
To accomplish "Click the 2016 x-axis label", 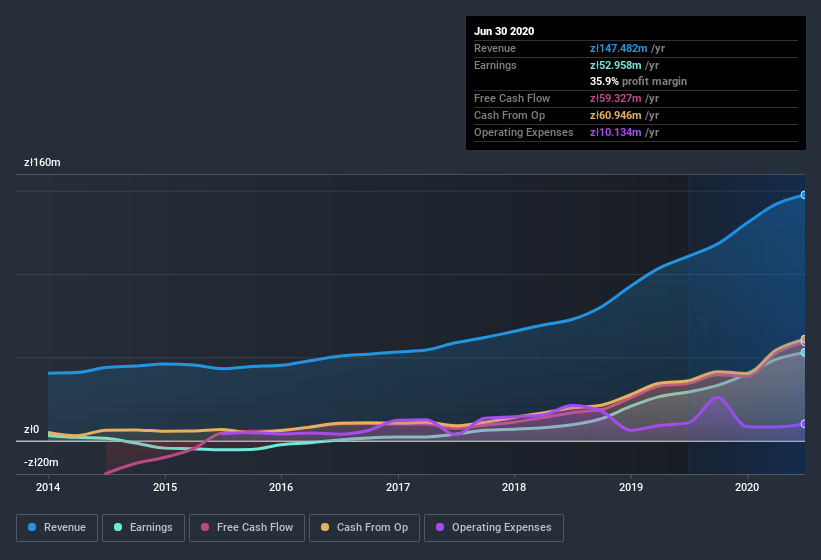I will click(x=281, y=487).
